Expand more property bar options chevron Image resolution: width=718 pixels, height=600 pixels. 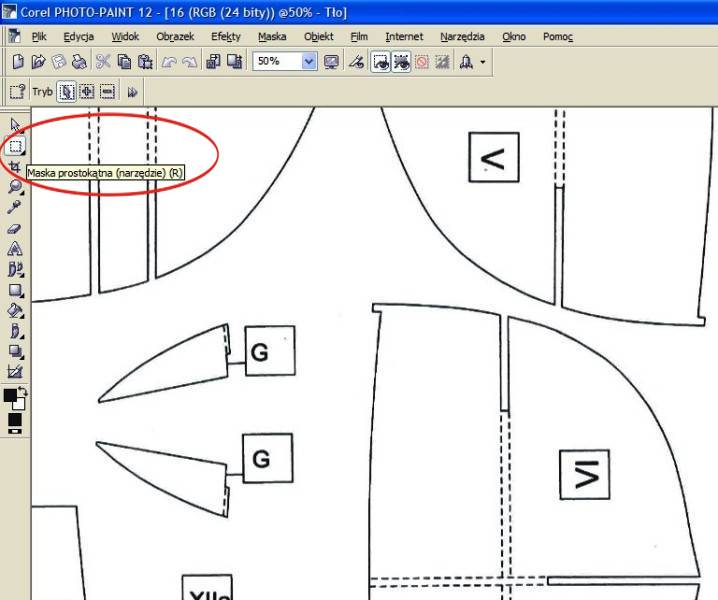[x=132, y=92]
